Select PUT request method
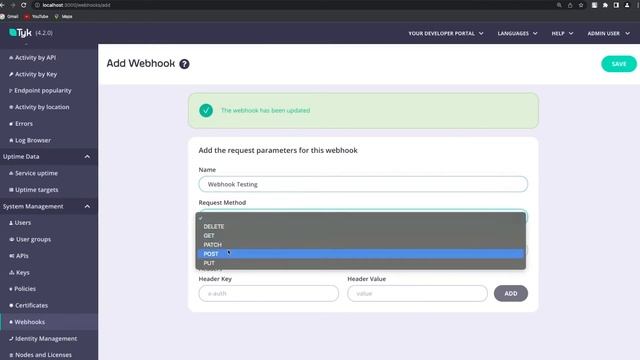Viewport: 640px width, 360px height. pos(361,263)
